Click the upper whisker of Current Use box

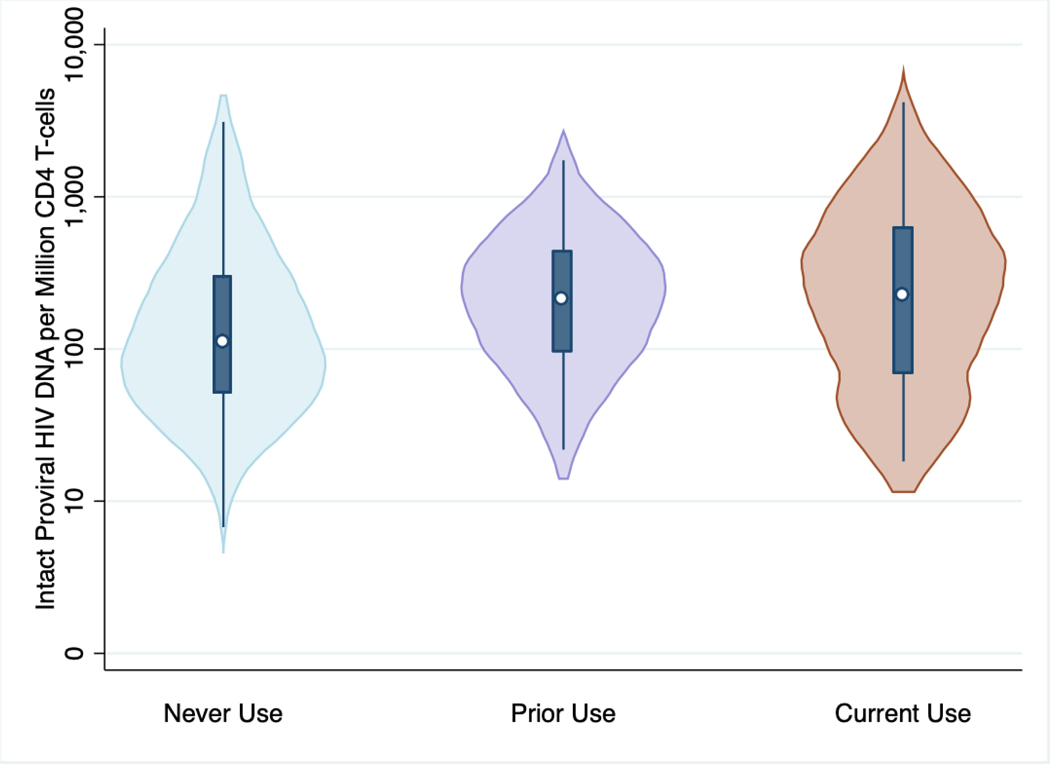903,160
